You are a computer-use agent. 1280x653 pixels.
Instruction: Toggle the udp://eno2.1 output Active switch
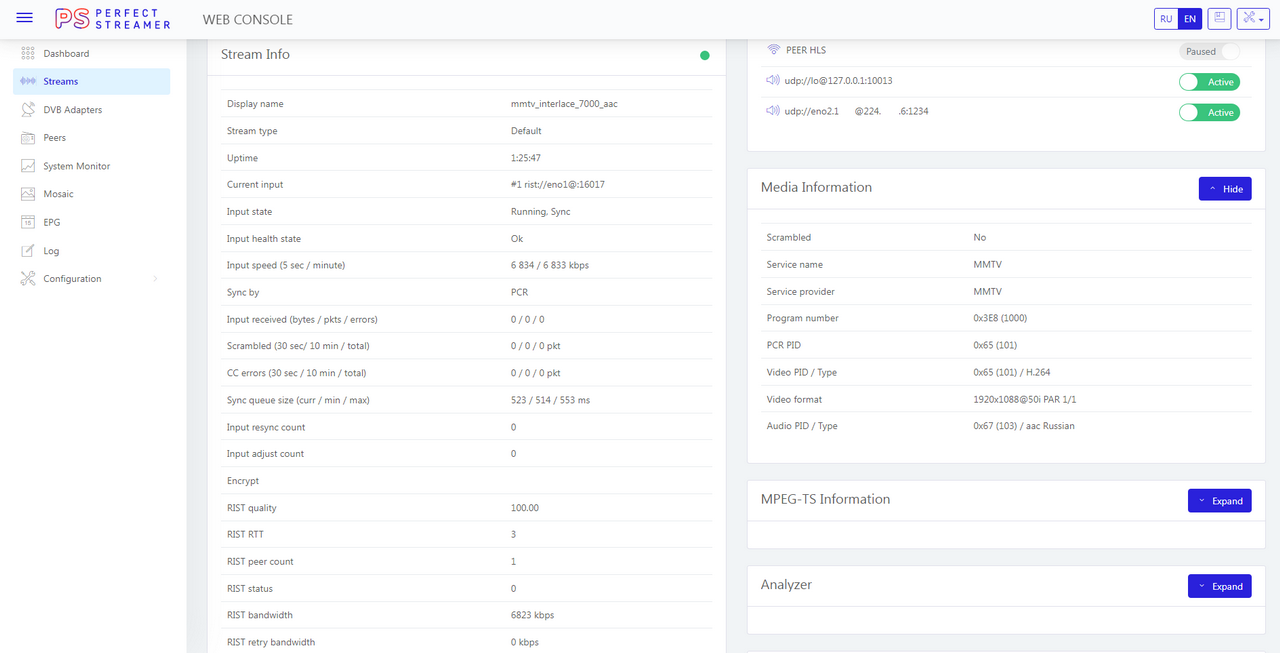(1209, 112)
